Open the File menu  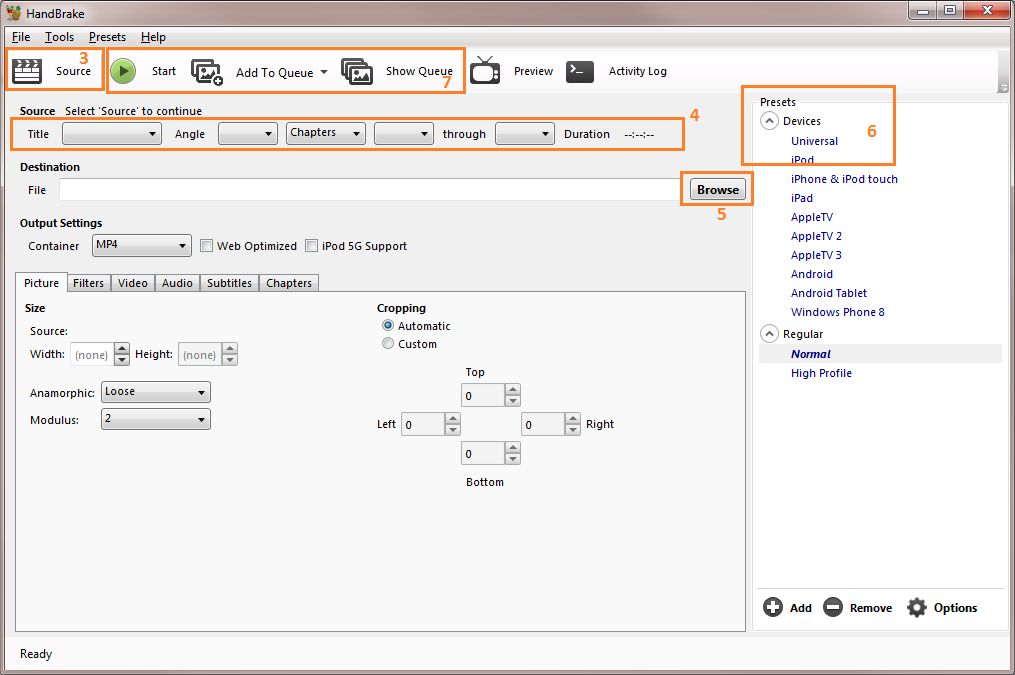[x=21, y=37]
